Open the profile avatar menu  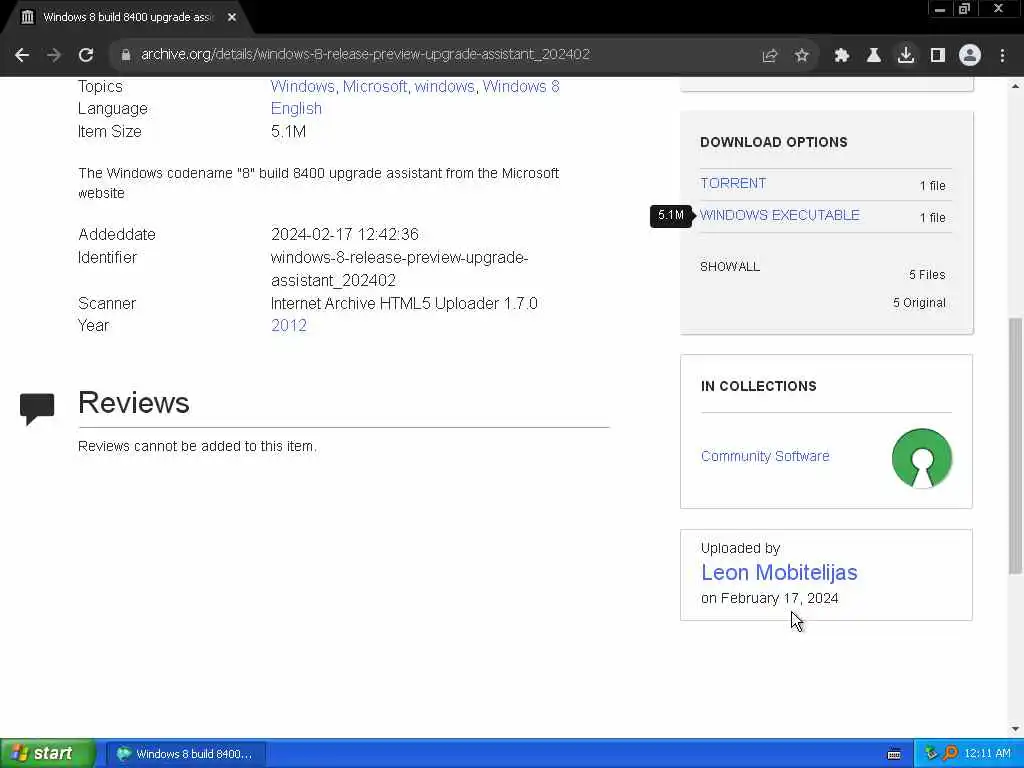(x=970, y=55)
